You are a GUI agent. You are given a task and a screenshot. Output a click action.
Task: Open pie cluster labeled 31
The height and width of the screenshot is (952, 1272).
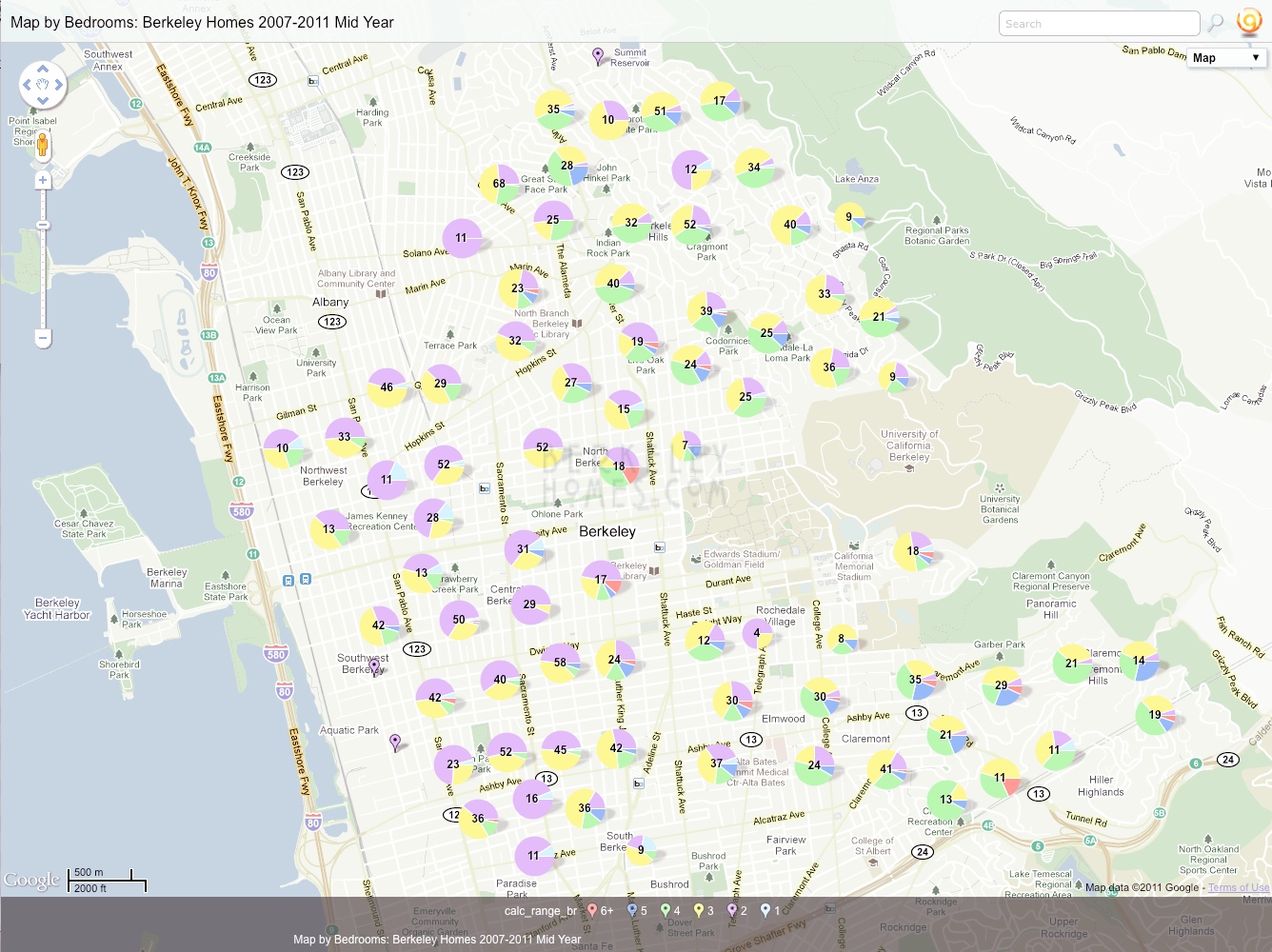523,549
